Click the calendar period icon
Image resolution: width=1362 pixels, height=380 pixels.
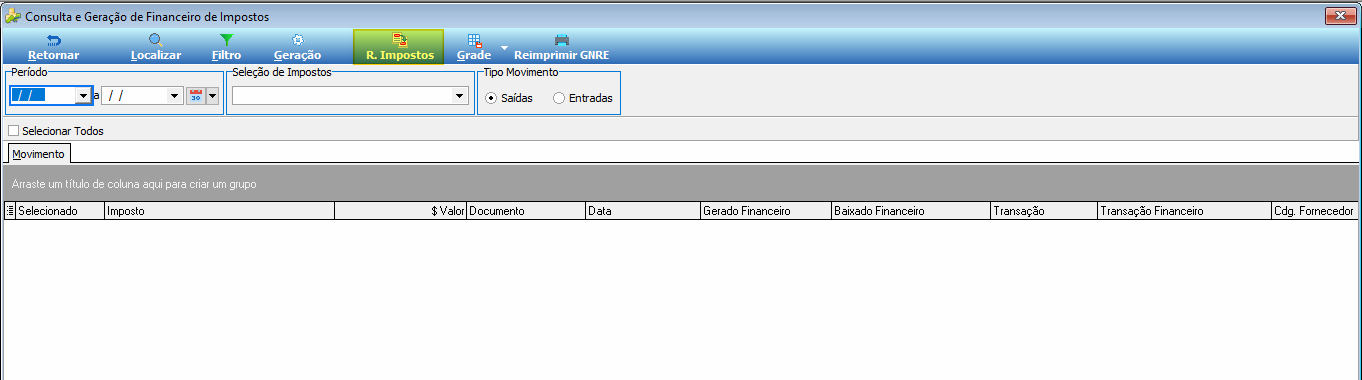(196, 96)
